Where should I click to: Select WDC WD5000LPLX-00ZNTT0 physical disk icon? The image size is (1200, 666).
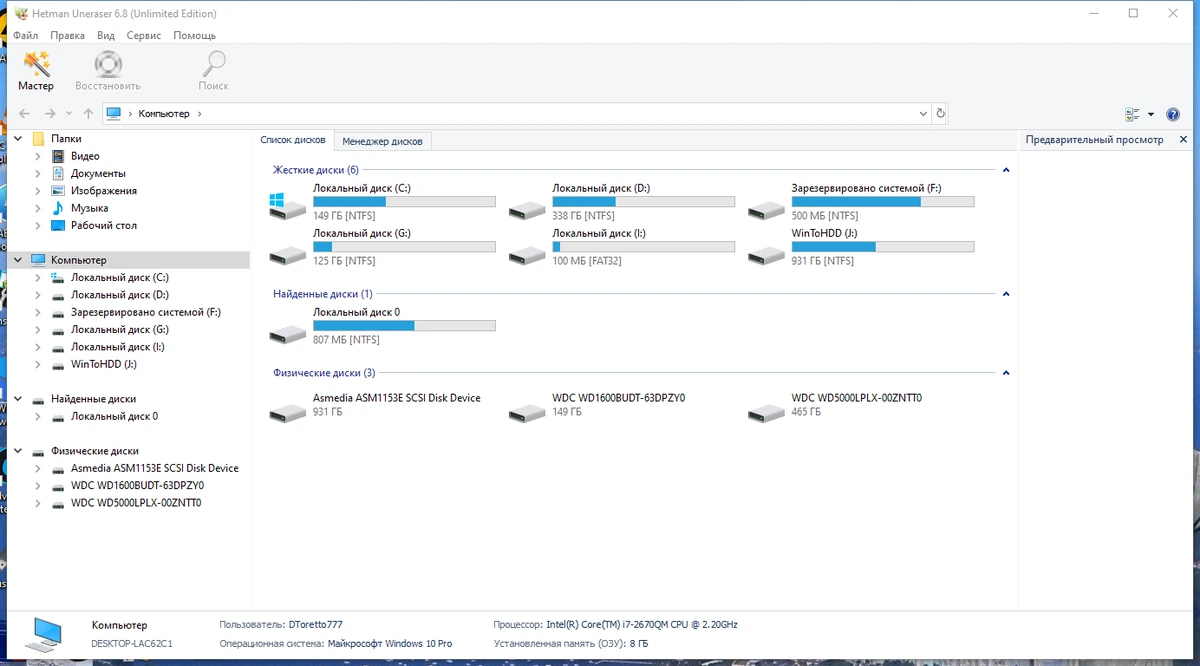click(x=767, y=411)
